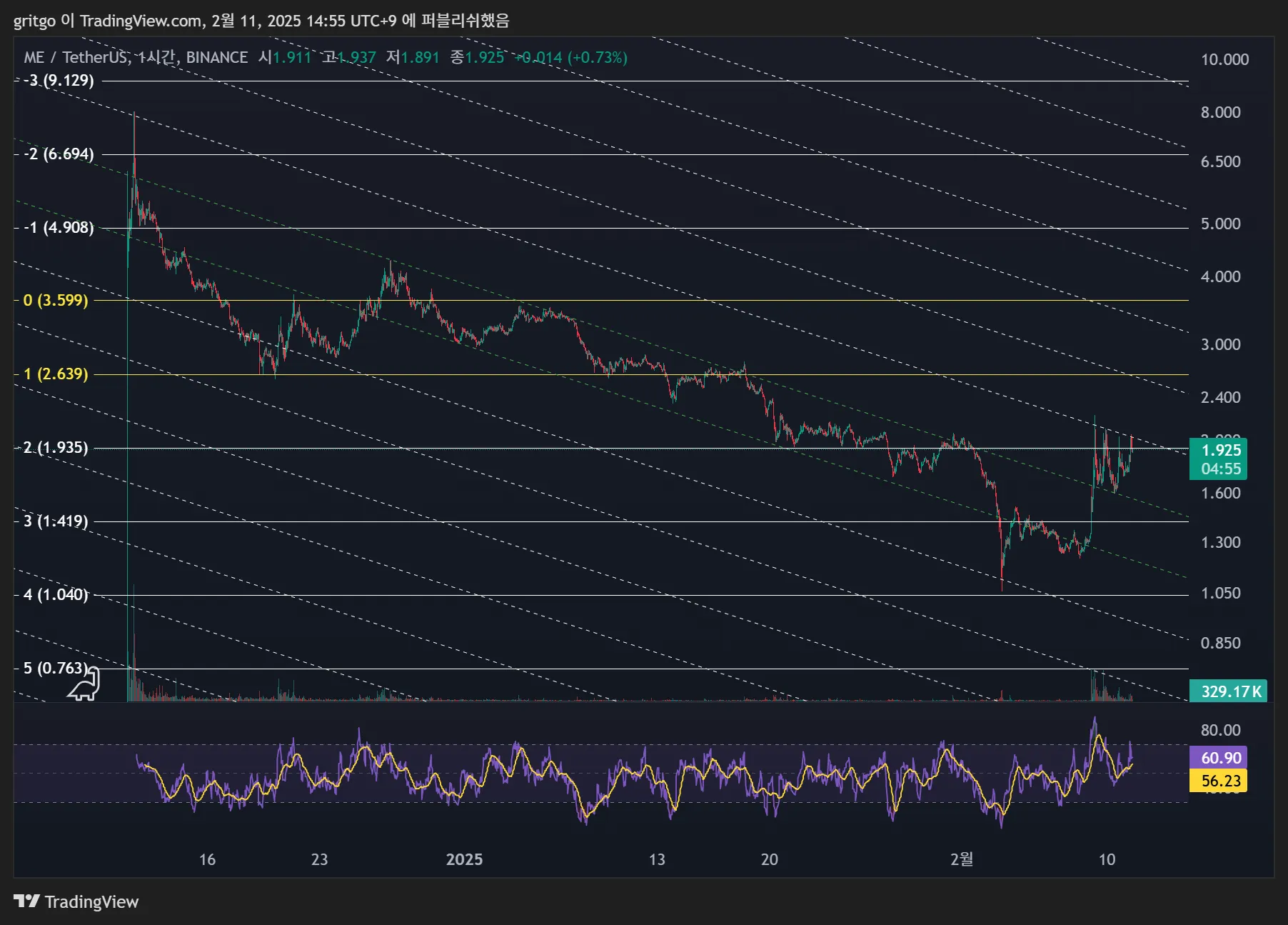This screenshot has width=1288, height=925.
Task: Click the 2월 month label on time axis
Action: click(x=962, y=859)
